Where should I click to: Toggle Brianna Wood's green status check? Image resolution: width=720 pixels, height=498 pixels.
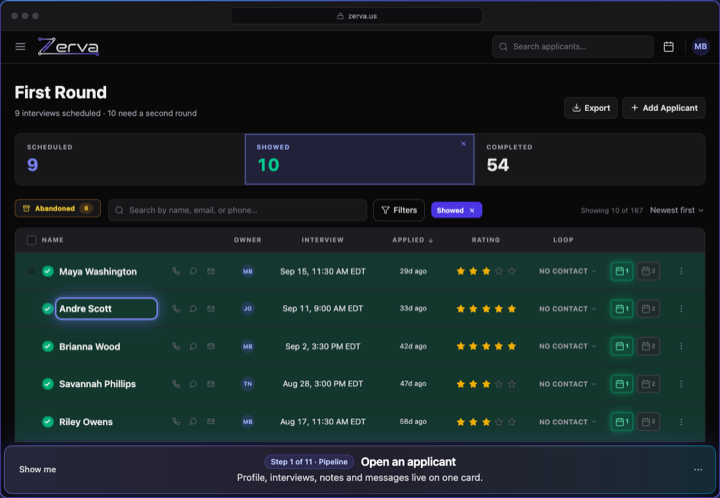point(48,346)
